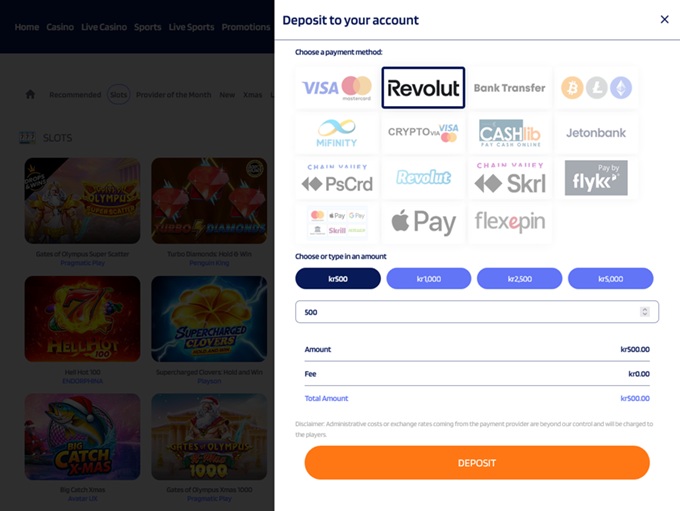Pick the kr5,000 preset amount
The width and height of the screenshot is (680, 511).
[x=610, y=278]
